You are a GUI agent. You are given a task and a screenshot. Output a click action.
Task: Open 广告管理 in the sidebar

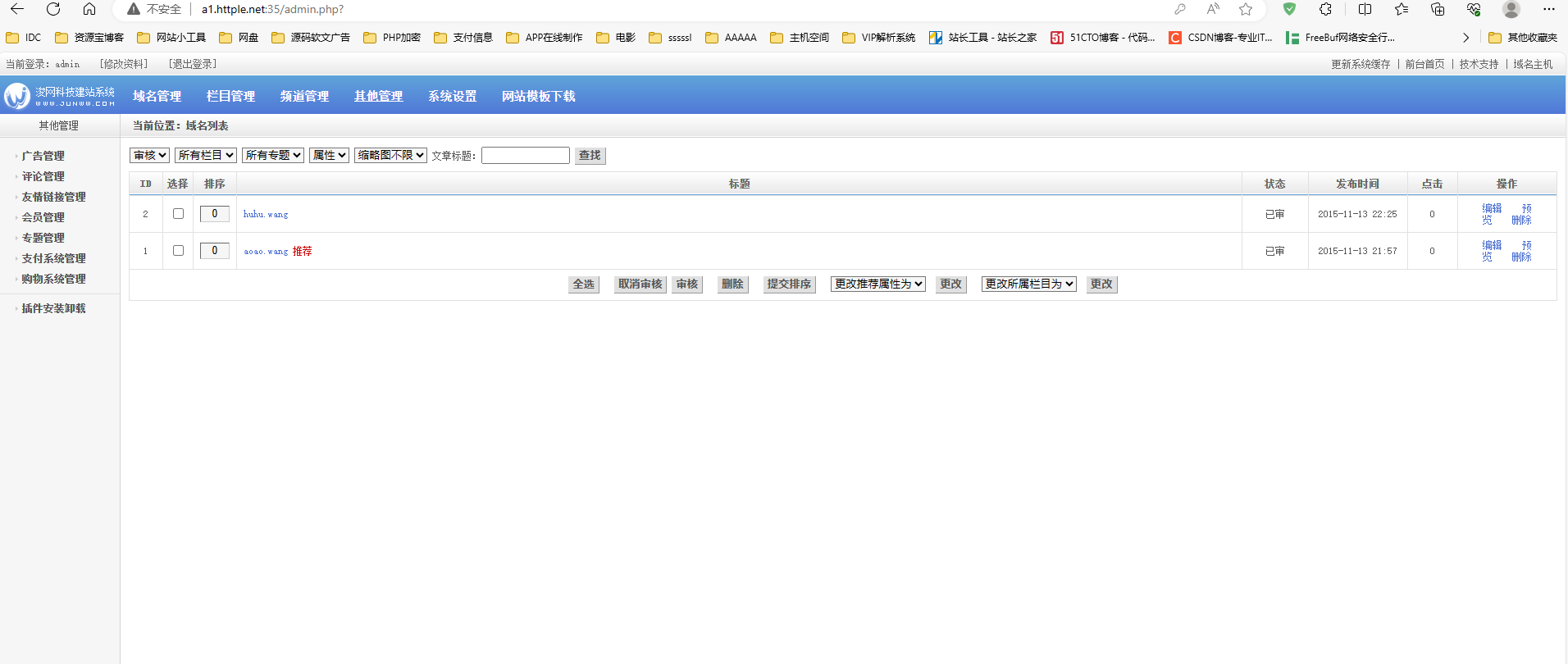click(x=43, y=156)
